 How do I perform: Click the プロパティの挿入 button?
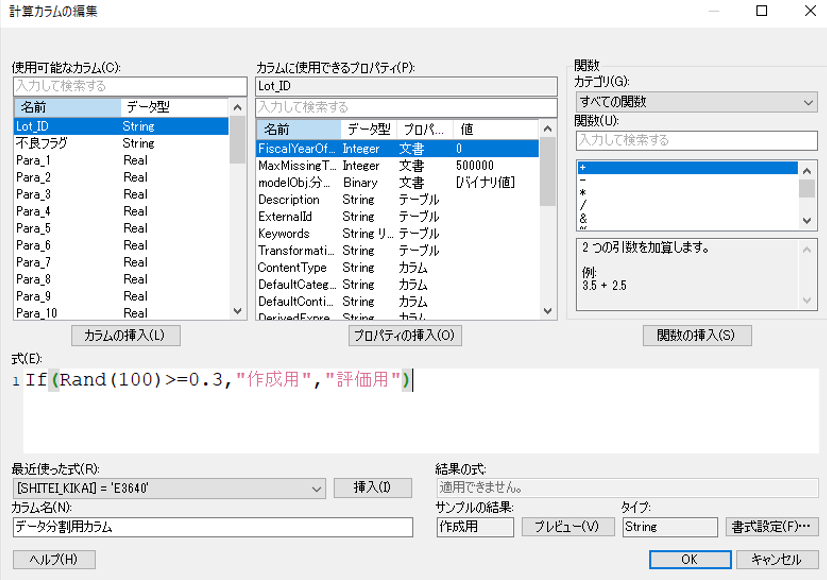(x=405, y=335)
